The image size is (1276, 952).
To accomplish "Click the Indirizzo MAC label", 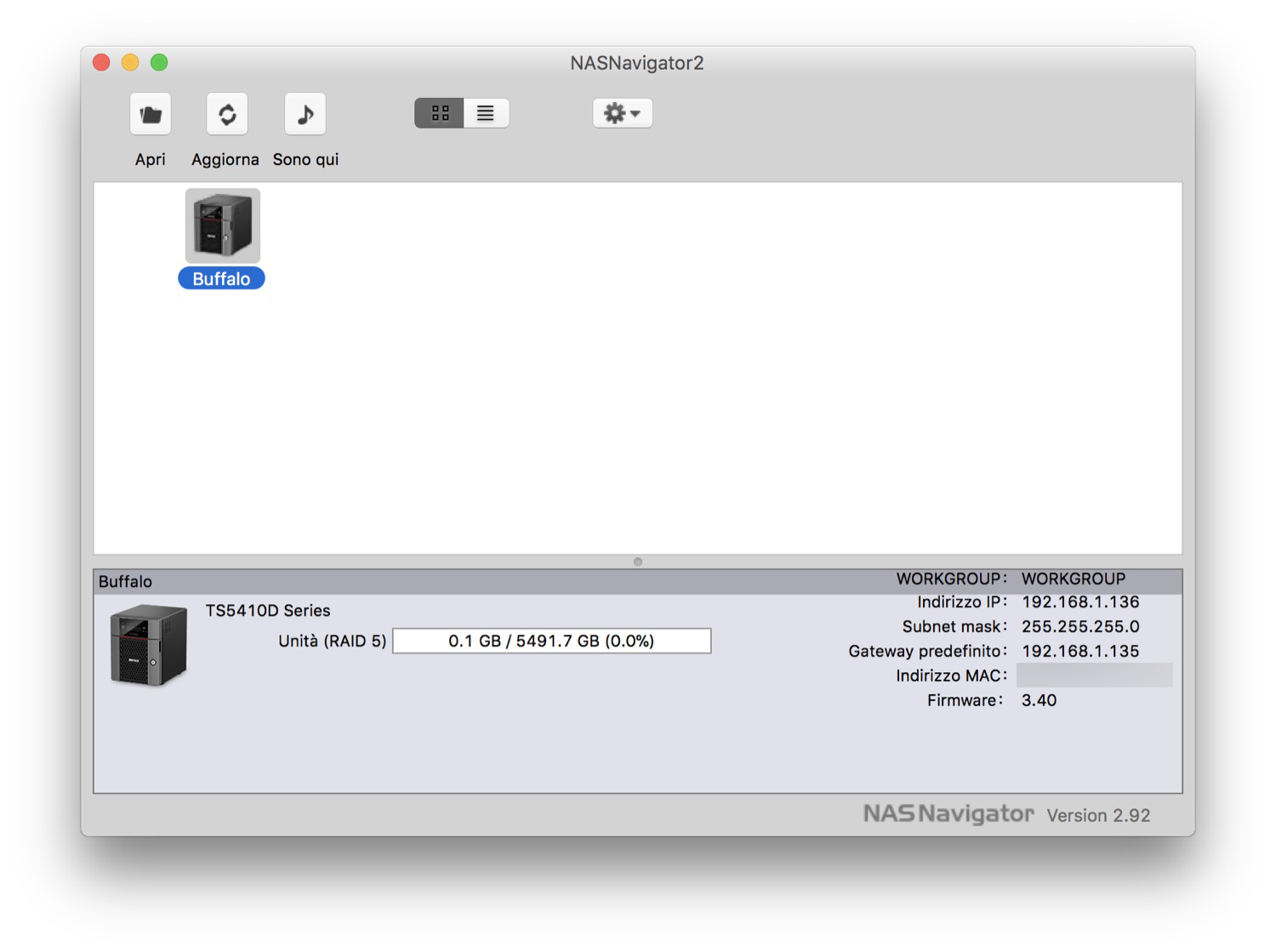I will pyautogui.click(x=951, y=676).
